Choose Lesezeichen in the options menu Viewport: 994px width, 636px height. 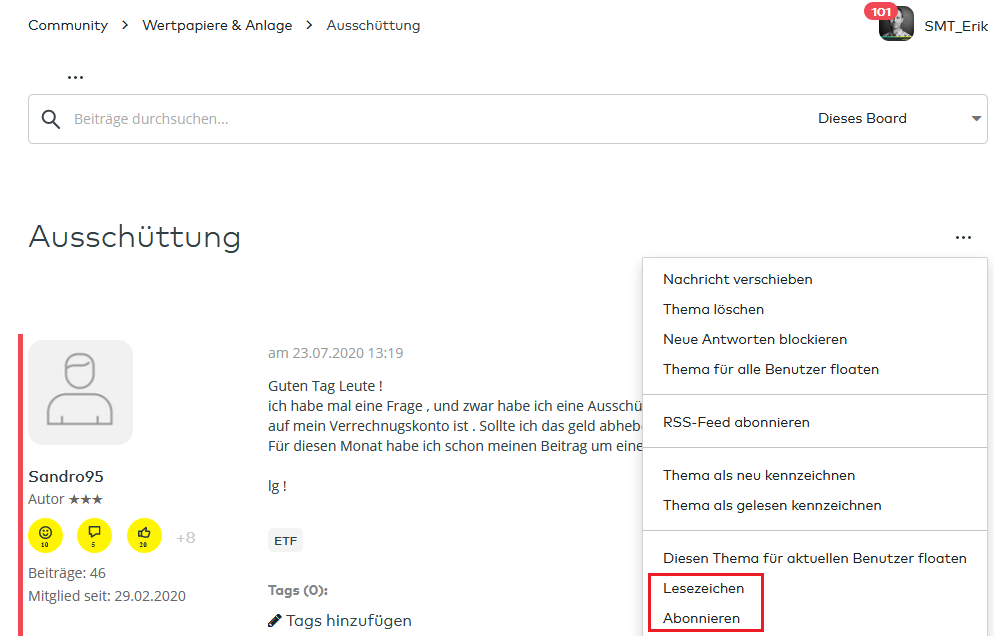[x=703, y=589]
